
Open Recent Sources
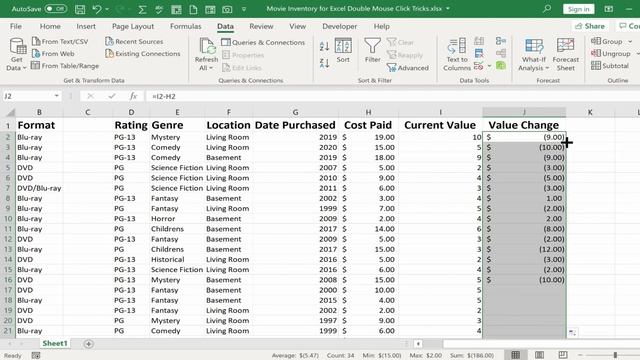pyautogui.click(x=134, y=41)
